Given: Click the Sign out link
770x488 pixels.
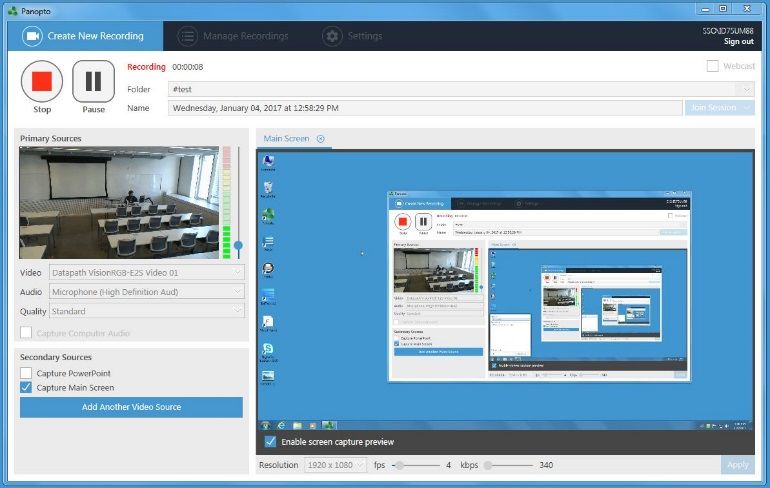Looking at the screenshot, I should click(x=738, y=42).
